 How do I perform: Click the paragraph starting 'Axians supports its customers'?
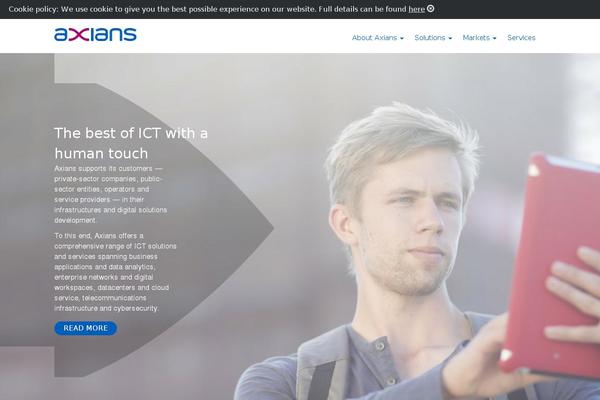(x=111, y=194)
